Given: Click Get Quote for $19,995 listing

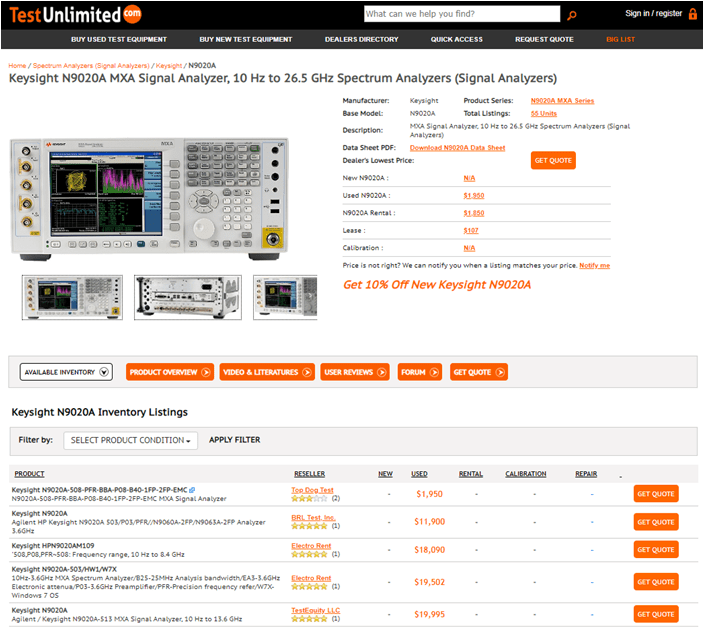Looking at the screenshot, I should (656, 614).
